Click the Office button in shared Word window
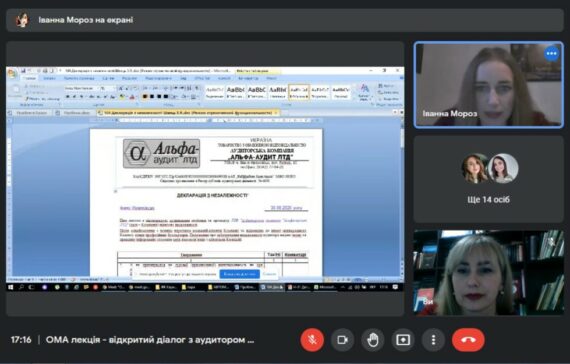 coord(12,73)
